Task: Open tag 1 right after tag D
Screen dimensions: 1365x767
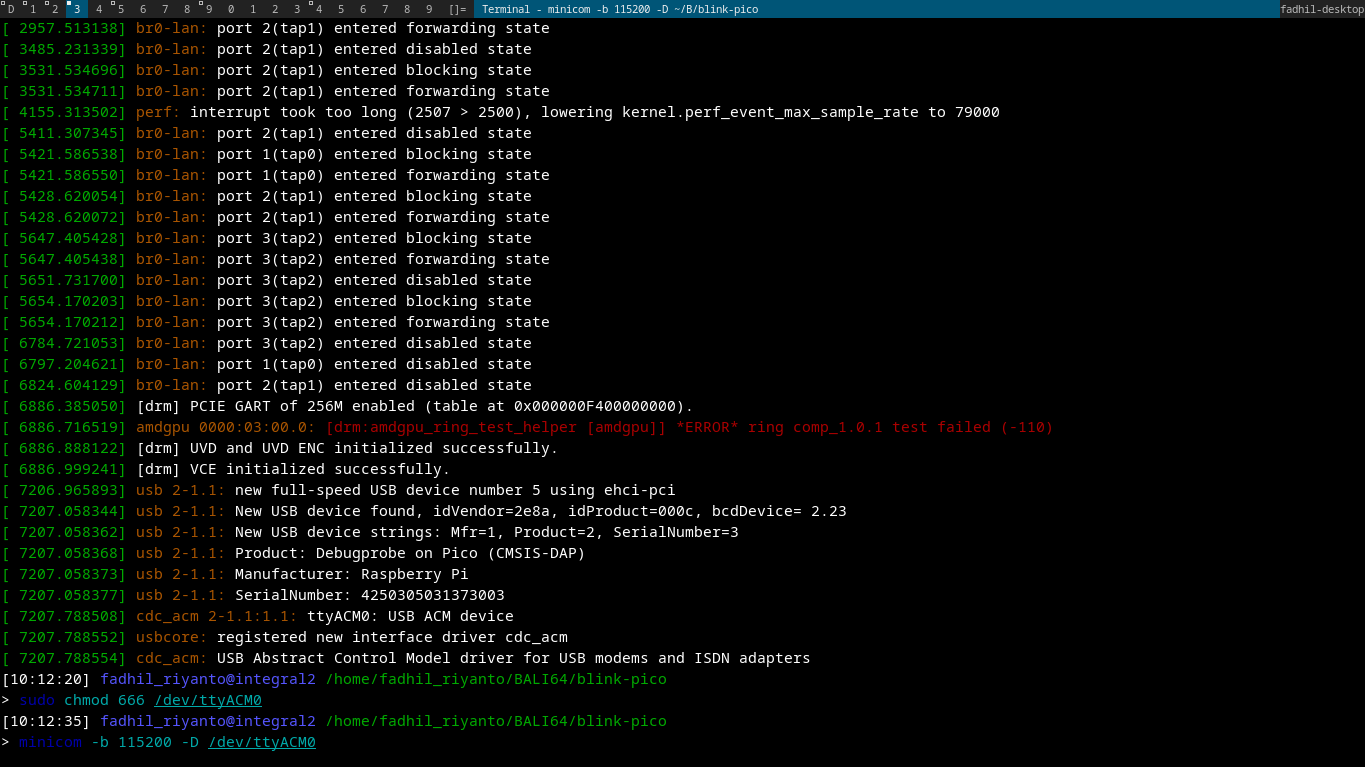Action: pos(33,9)
